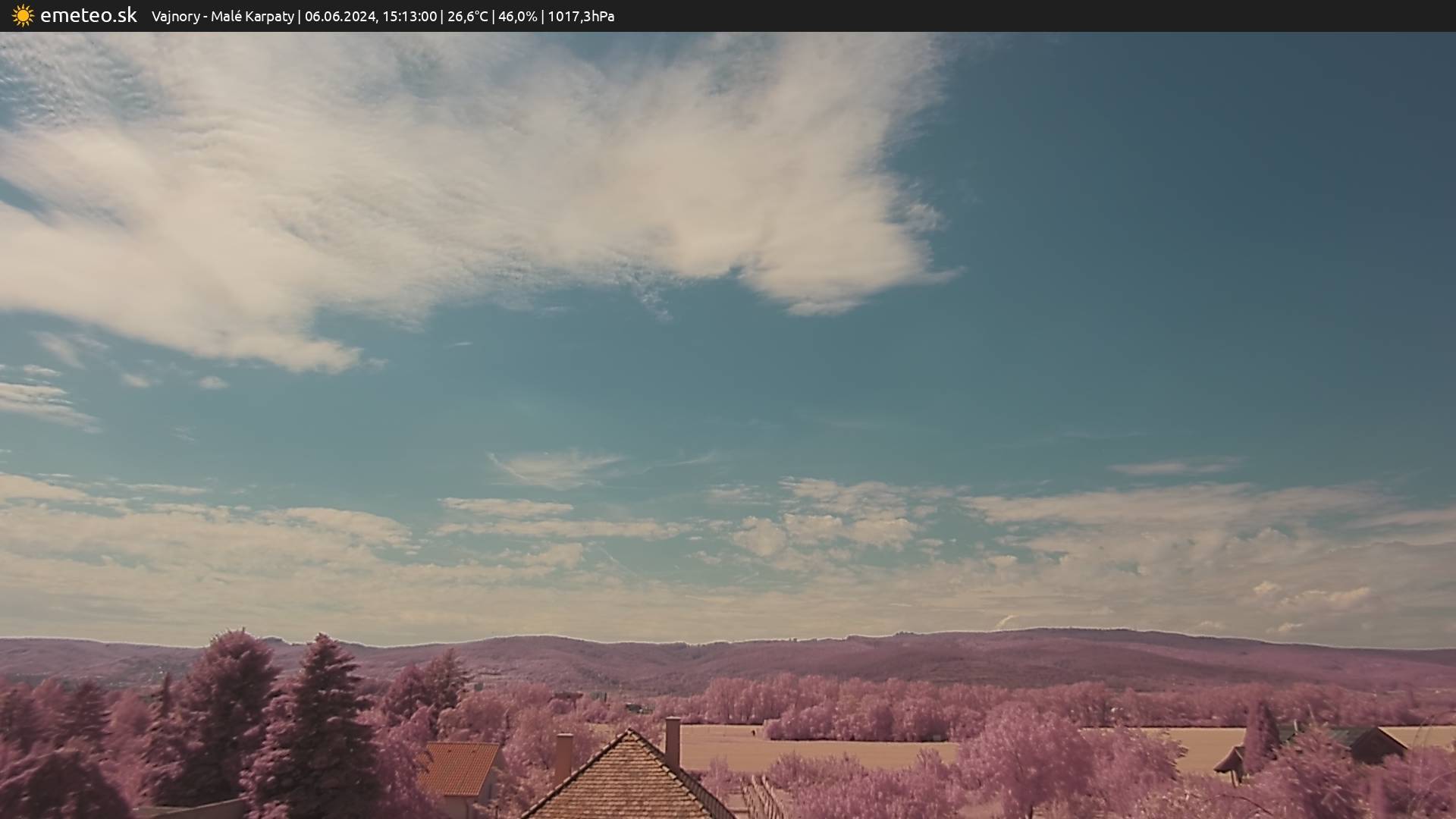This screenshot has height=819, width=1456.
Task: Click the shorter chimney left of roof peak
Action: (x=563, y=756)
